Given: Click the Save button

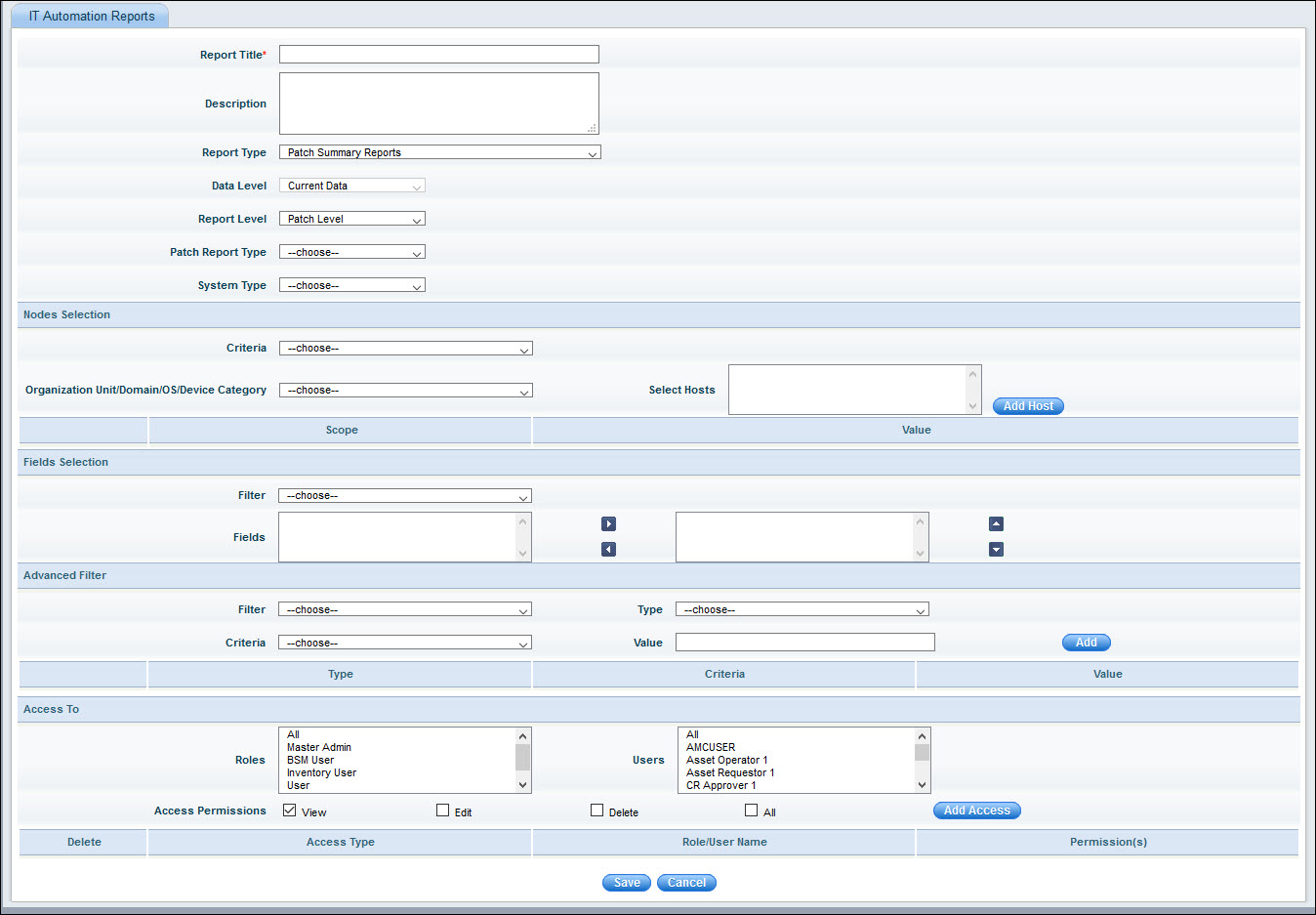Looking at the screenshot, I should point(626,882).
